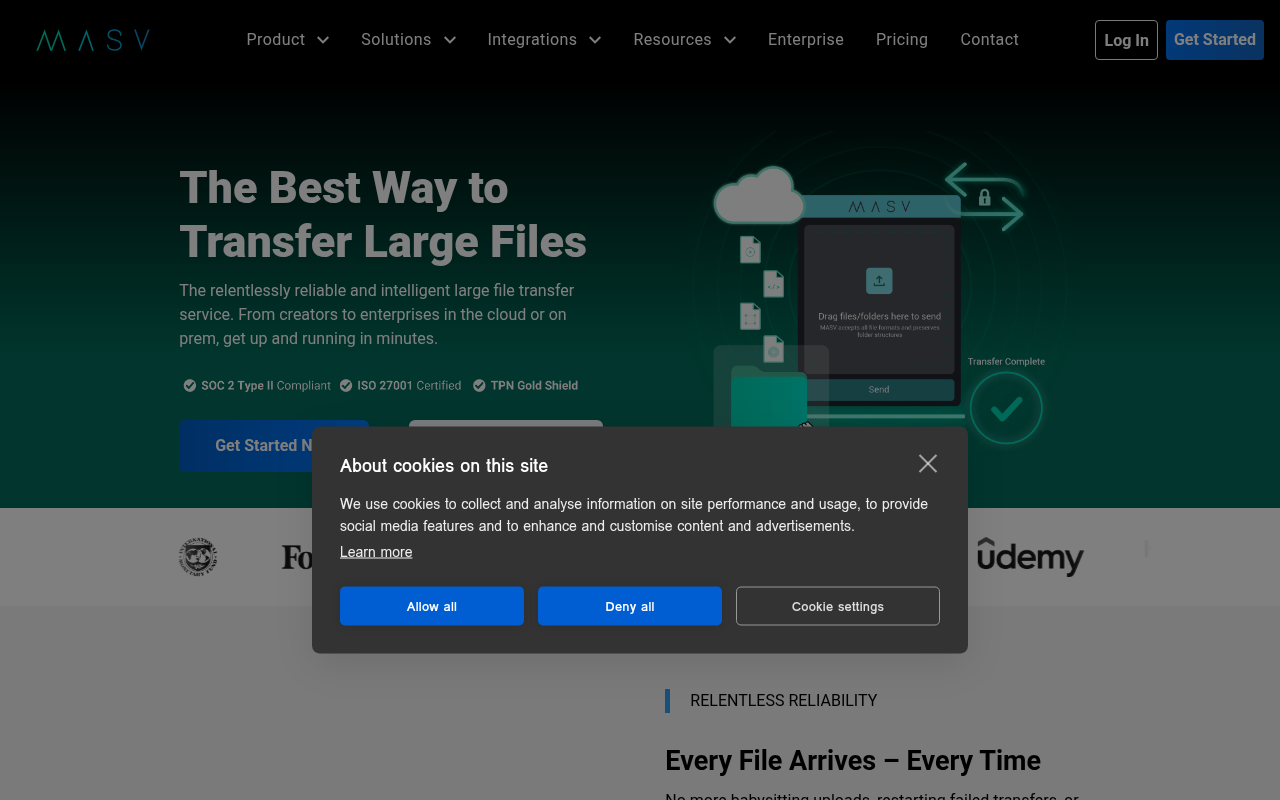Click the cloud icon in hero illustration
Image resolution: width=1280 pixels, height=800 pixels.
pos(760,195)
